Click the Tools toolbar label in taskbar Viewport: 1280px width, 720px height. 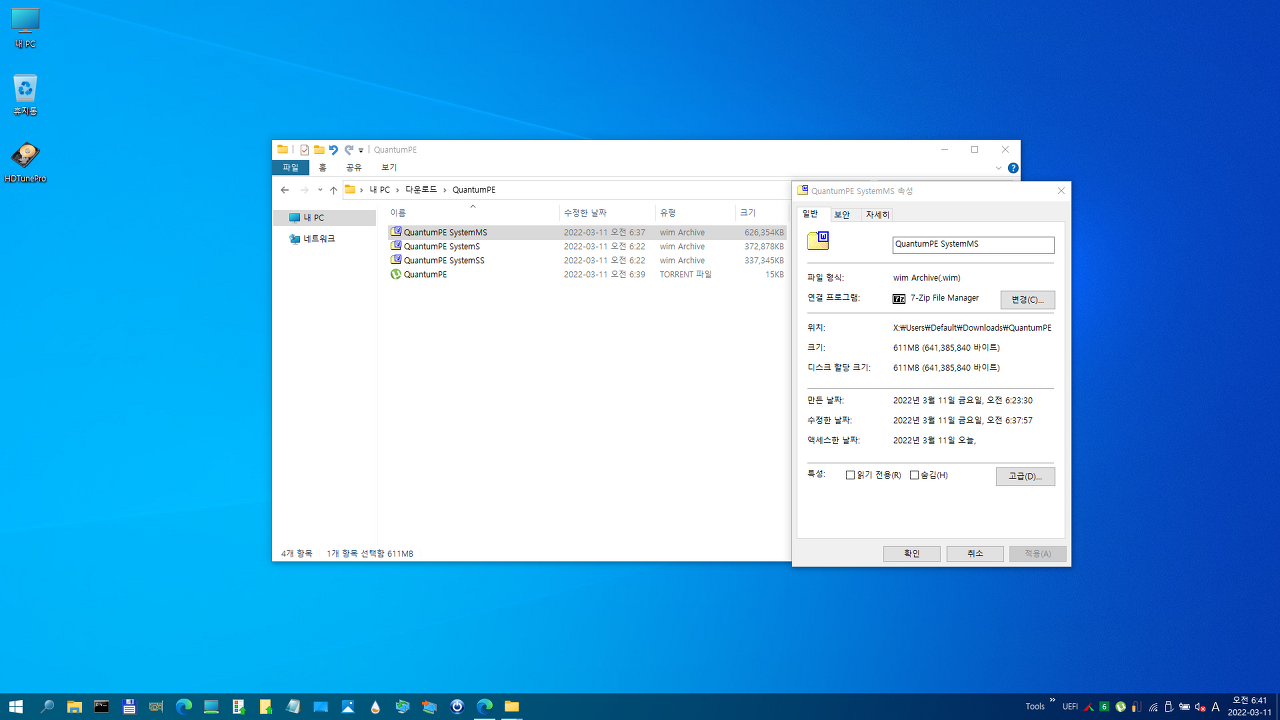(1035, 706)
